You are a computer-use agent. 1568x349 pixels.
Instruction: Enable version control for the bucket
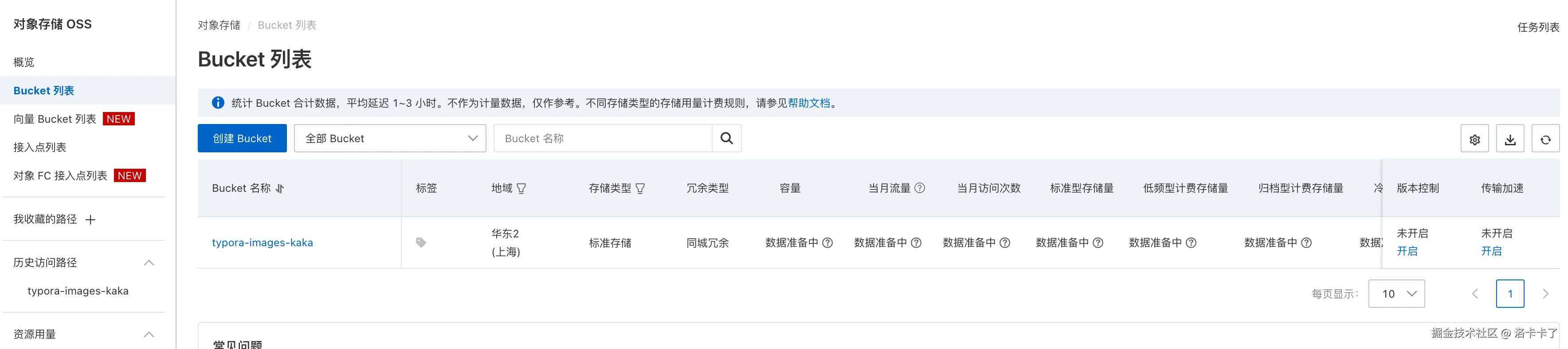pos(1407,251)
